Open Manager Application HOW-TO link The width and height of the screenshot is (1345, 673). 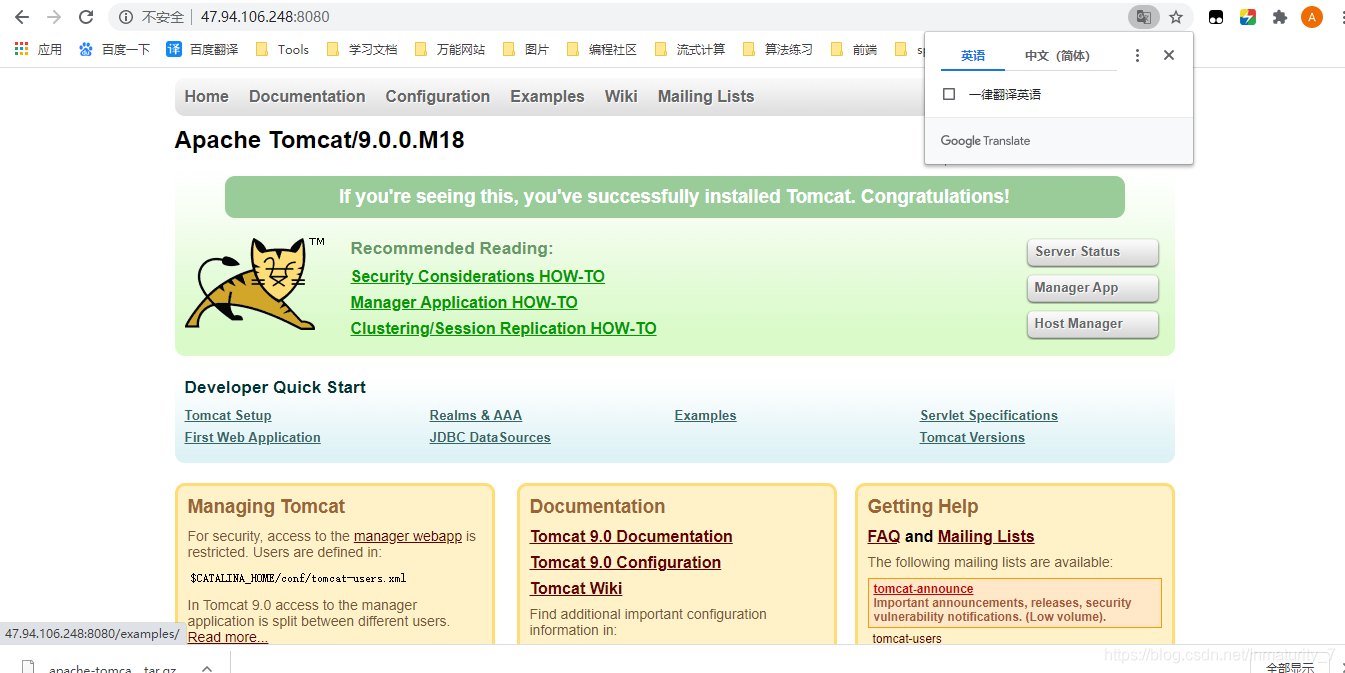(464, 302)
